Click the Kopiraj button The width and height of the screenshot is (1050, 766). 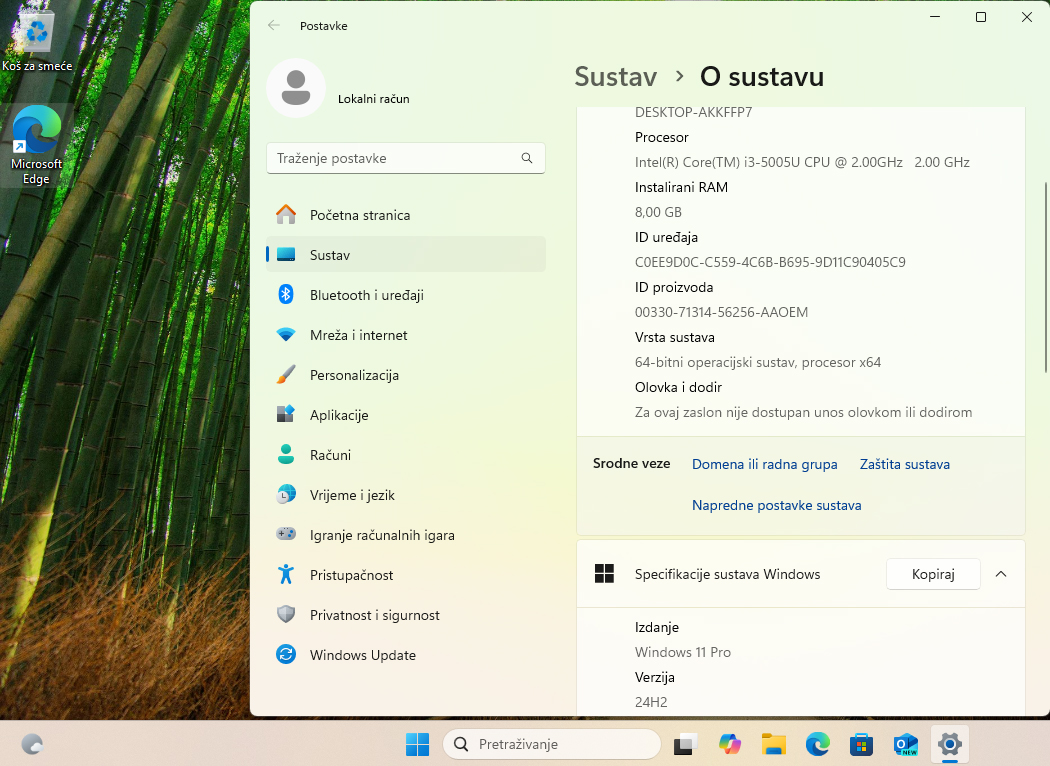[933, 574]
